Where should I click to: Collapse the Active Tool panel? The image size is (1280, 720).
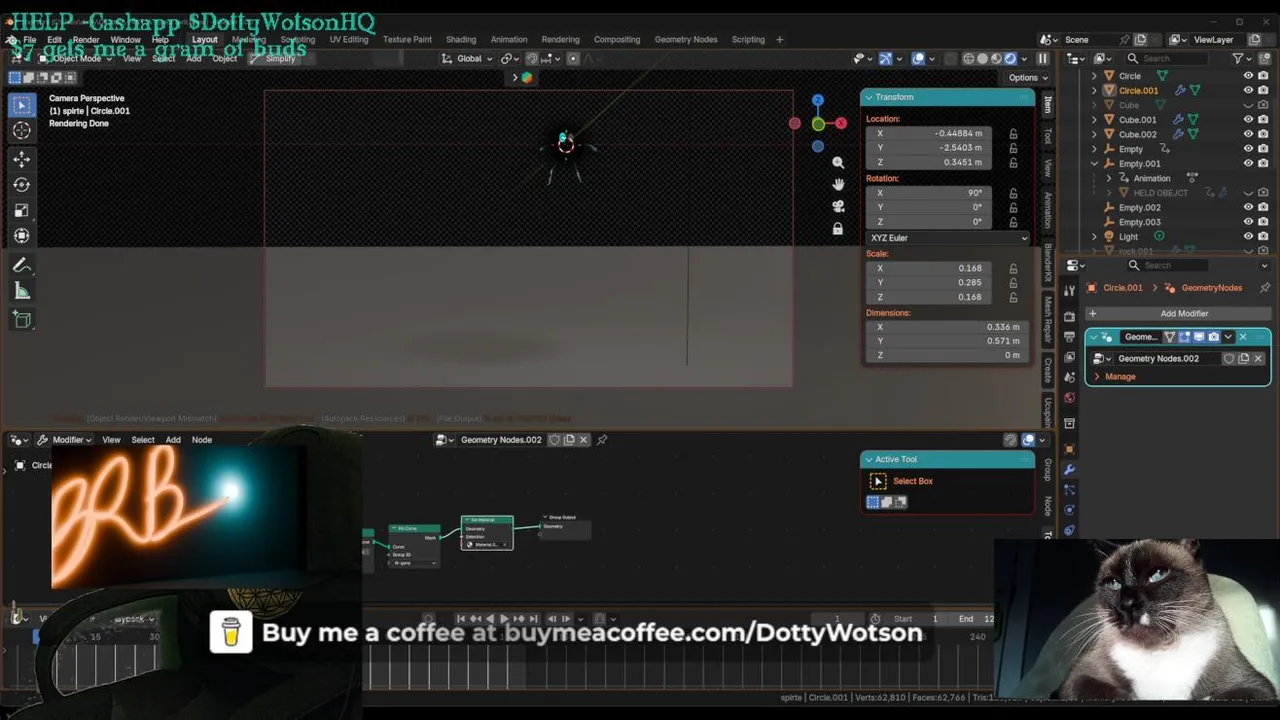[869, 460]
